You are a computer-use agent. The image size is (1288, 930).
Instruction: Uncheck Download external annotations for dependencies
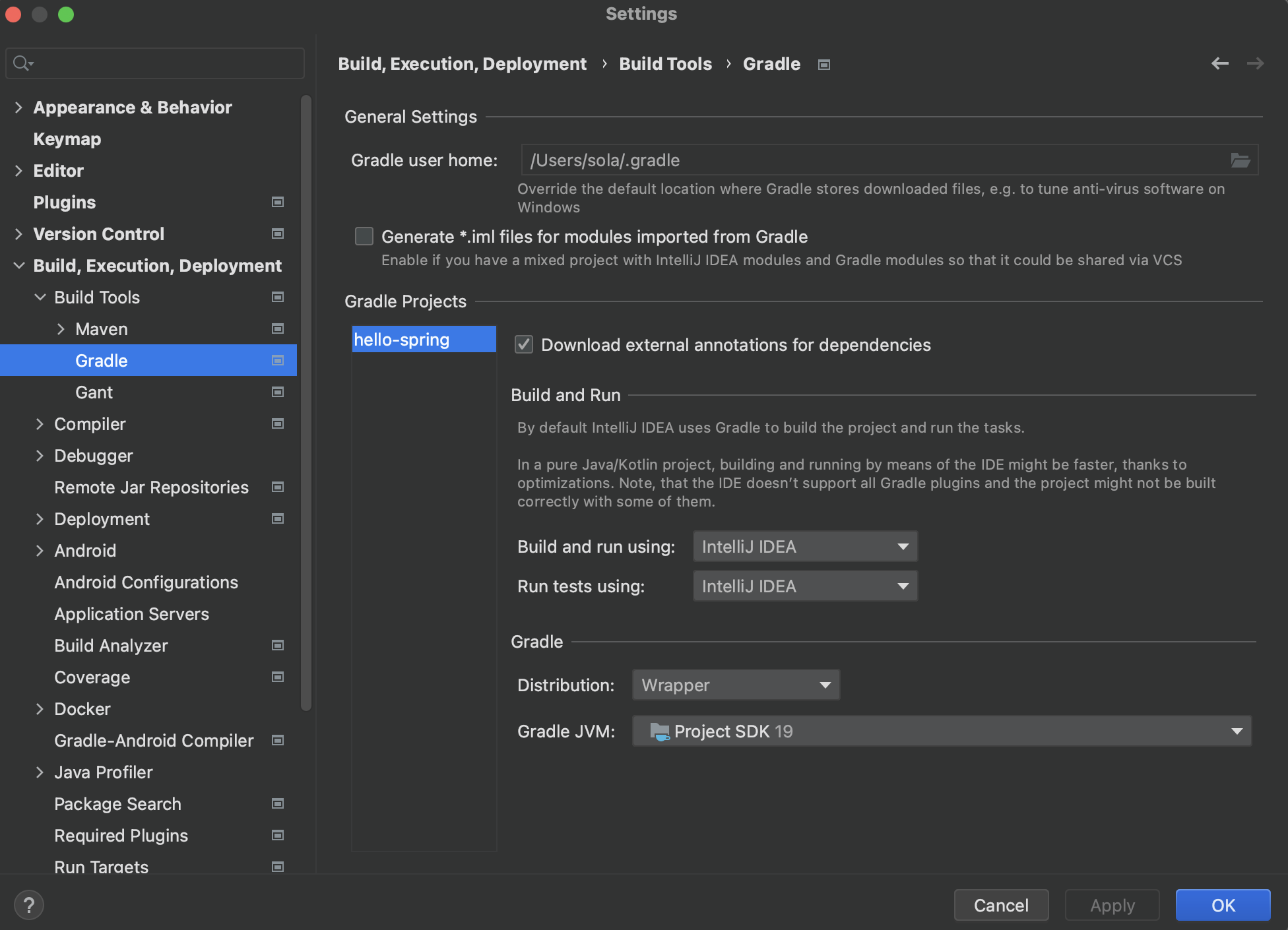point(524,344)
